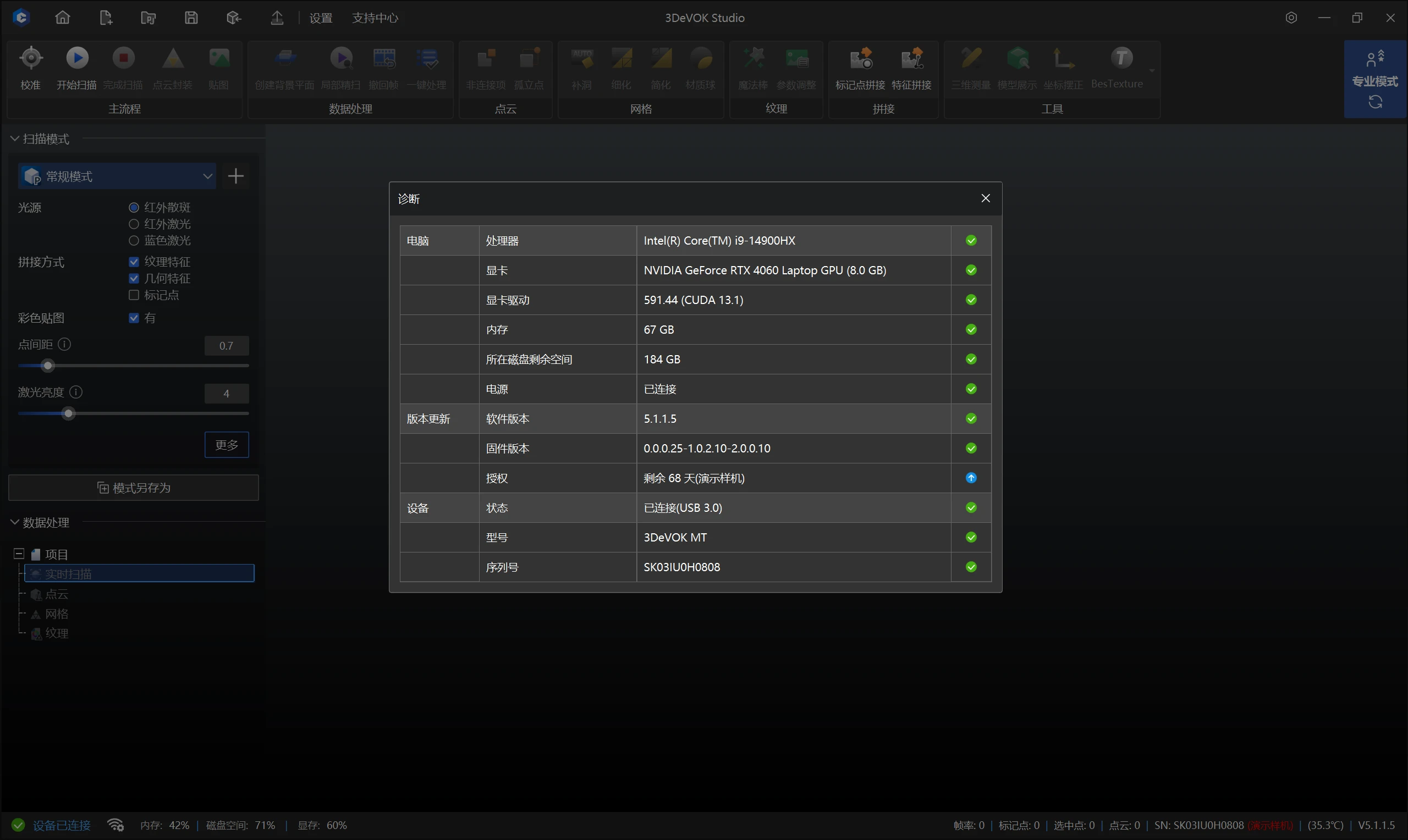This screenshot has width=1408, height=840.
Task: Click the export upload icon in top bar
Action: [x=277, y=18]
